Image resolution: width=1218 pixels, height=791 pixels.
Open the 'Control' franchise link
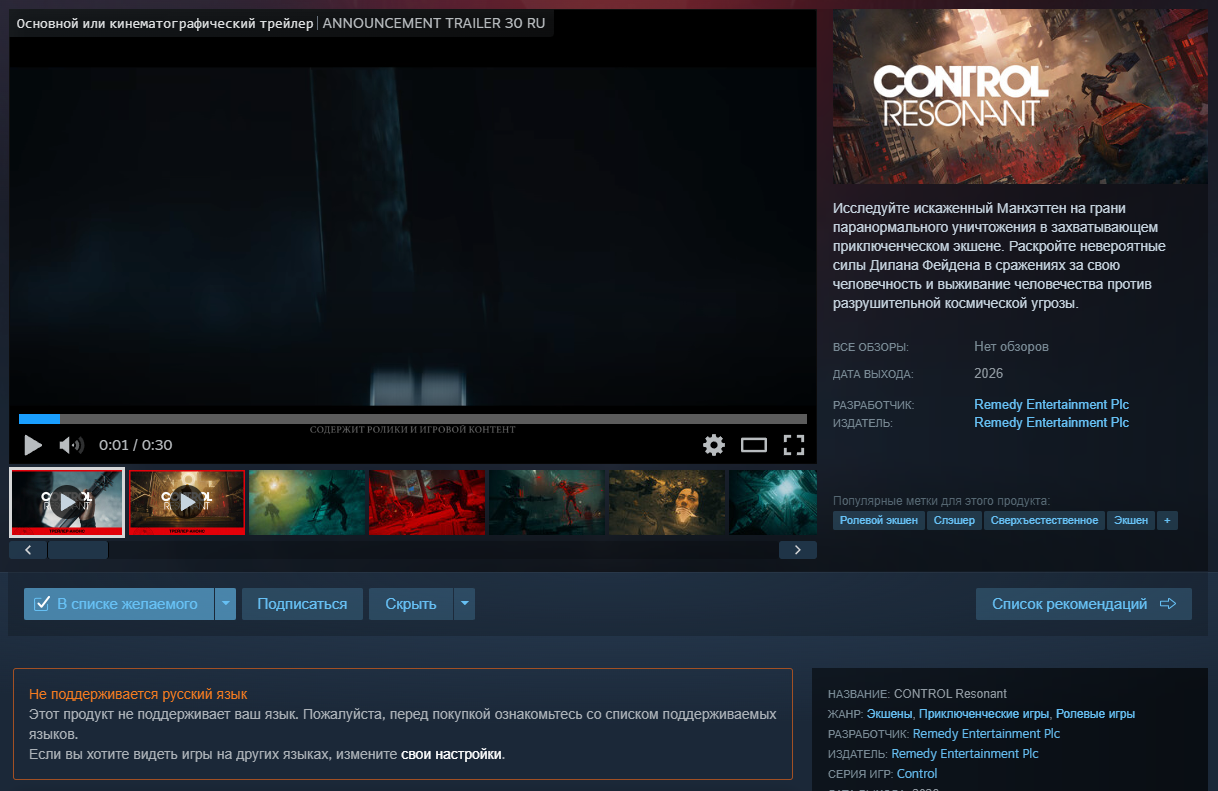click(917, 774)
